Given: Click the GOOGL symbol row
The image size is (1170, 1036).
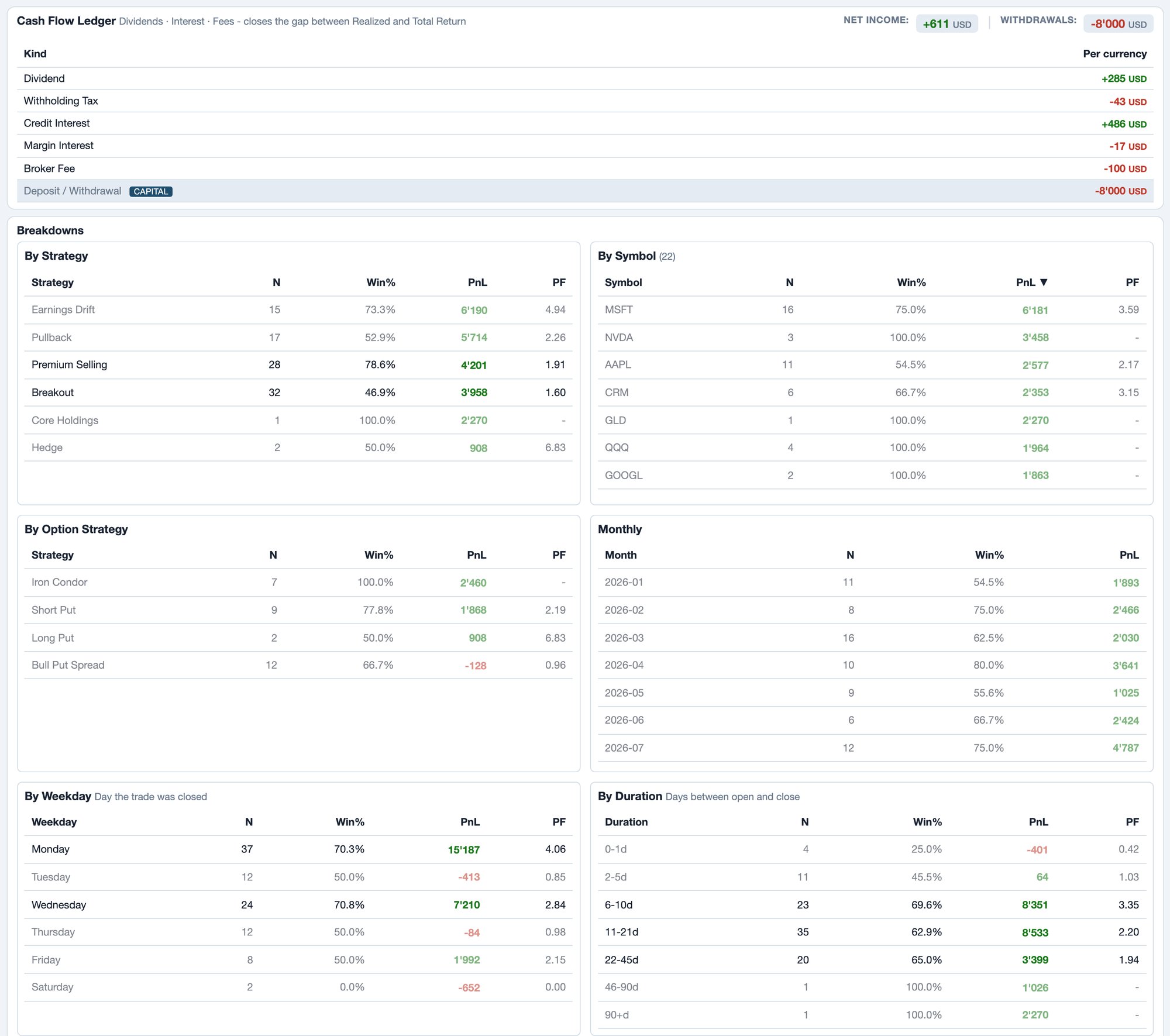Looking at the screenshot, I should (x=872, y=475).
